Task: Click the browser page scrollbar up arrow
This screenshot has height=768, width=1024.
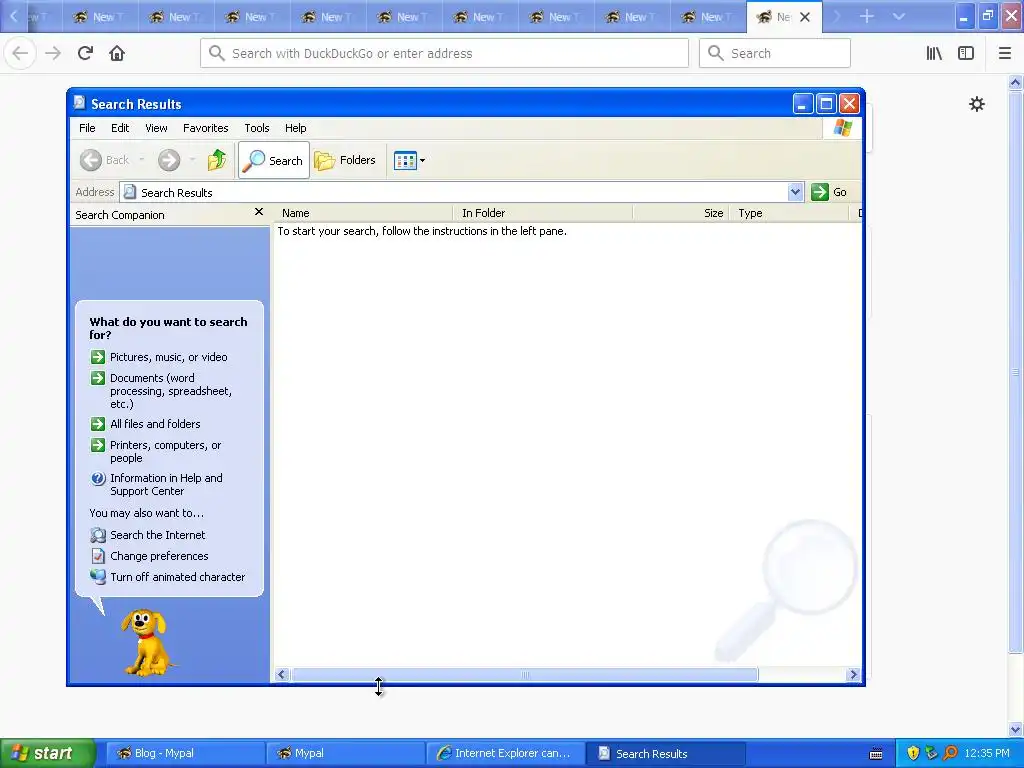Action: pos(1015,82)
